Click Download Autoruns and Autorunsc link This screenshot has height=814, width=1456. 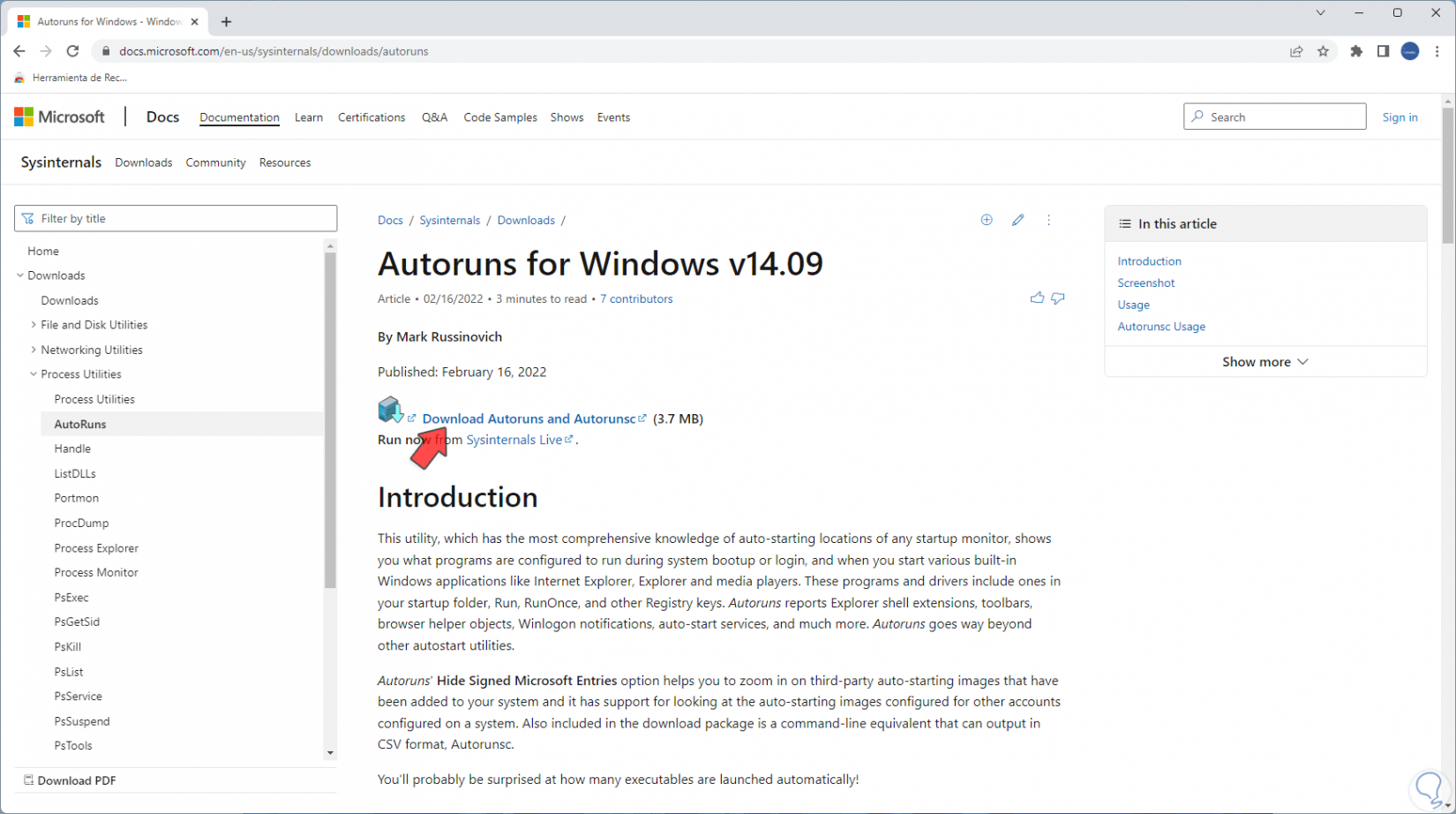coord(529,418)
